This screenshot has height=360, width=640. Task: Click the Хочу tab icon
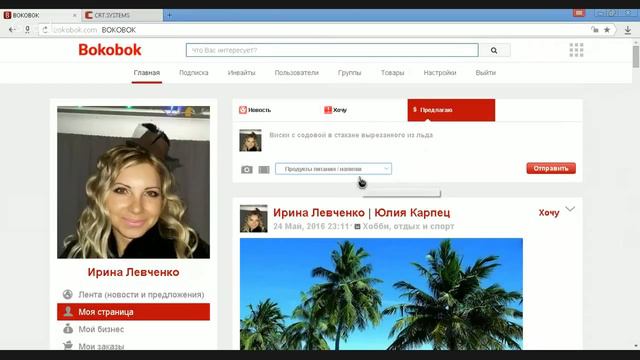(x=328, y=110)
